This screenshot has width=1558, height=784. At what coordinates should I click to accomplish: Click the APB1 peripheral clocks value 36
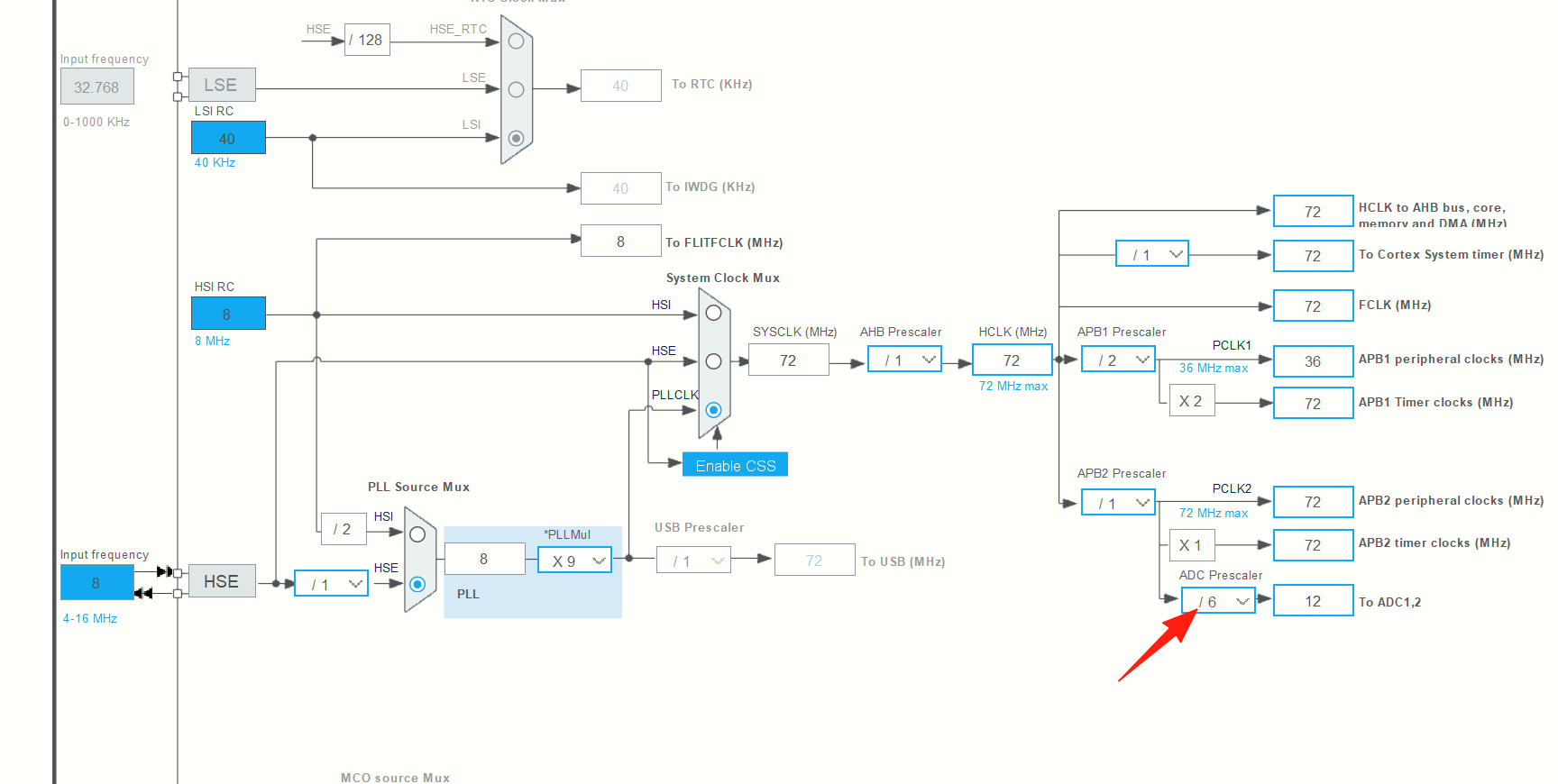pos(1313,360)
